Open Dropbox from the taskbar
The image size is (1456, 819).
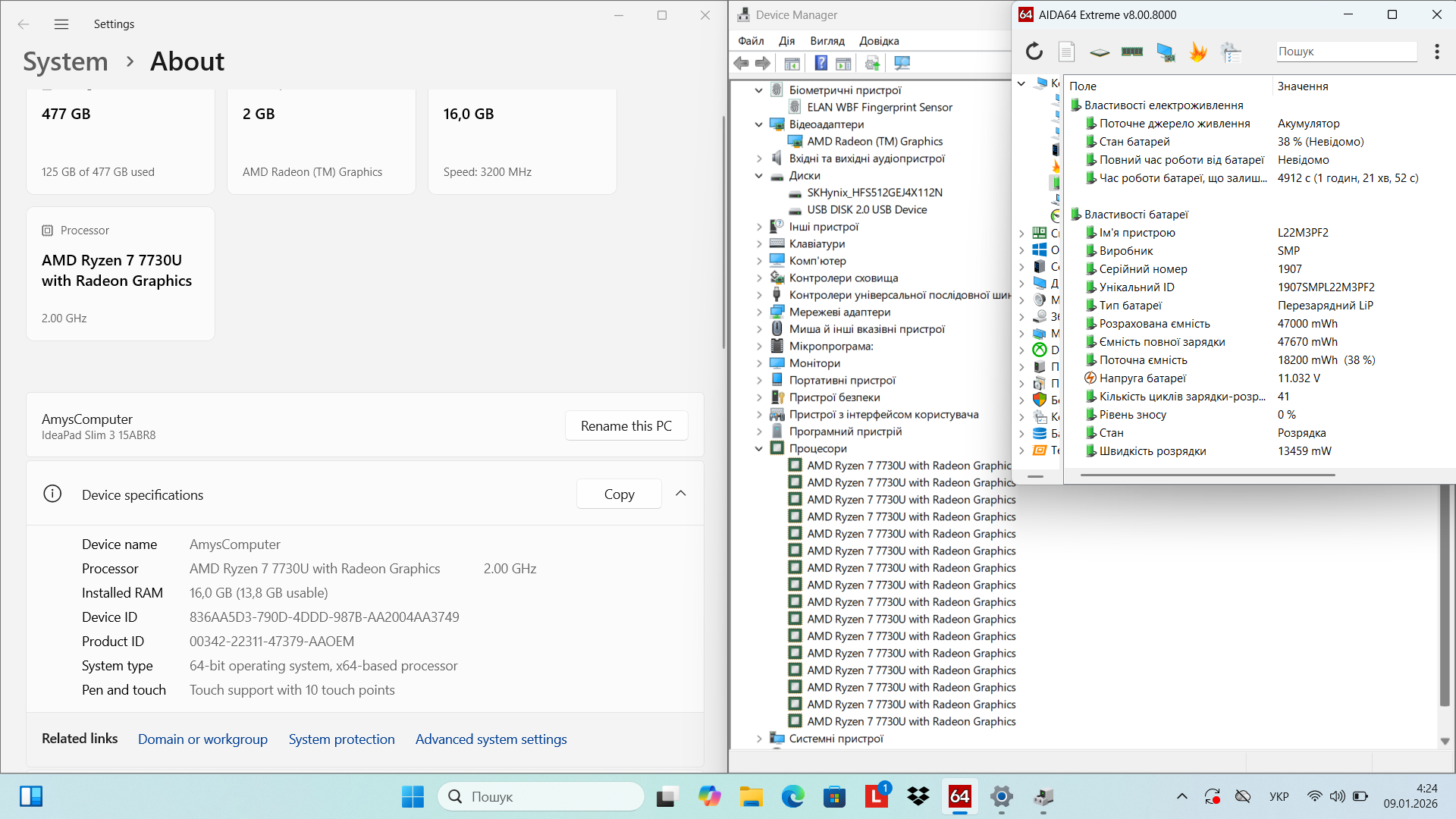pos(918,796)
